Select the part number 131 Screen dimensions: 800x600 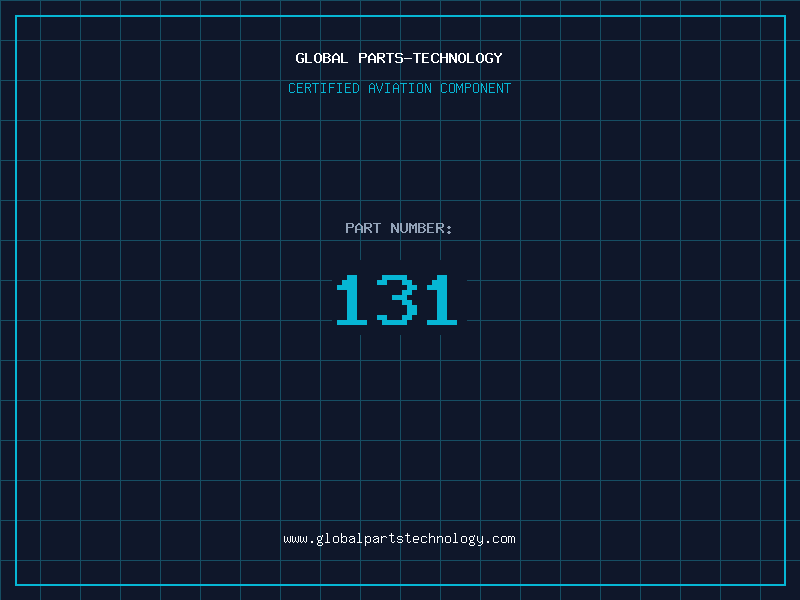(x=397, y=300)
